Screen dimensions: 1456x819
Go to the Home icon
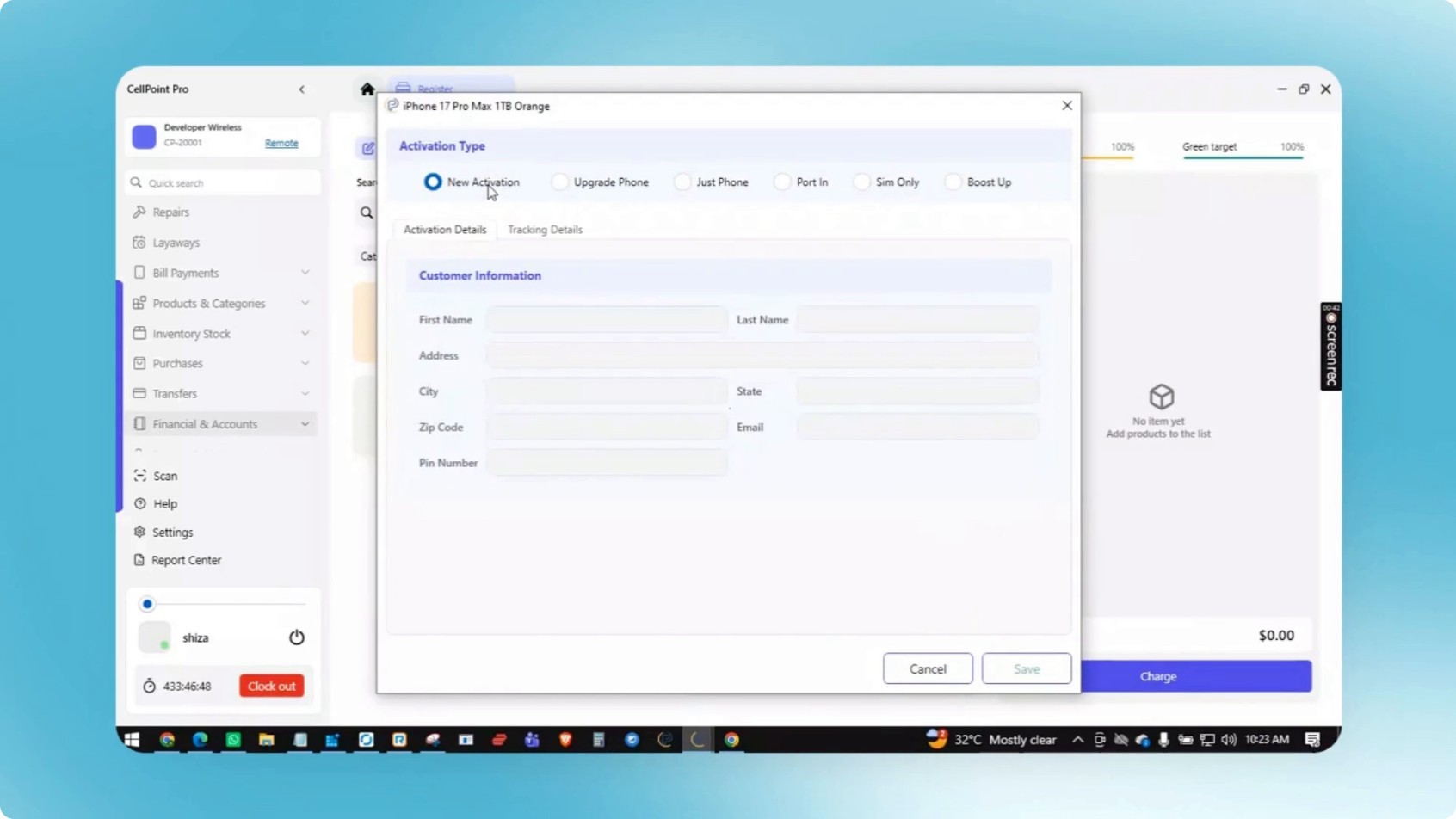tap(367, 89)
